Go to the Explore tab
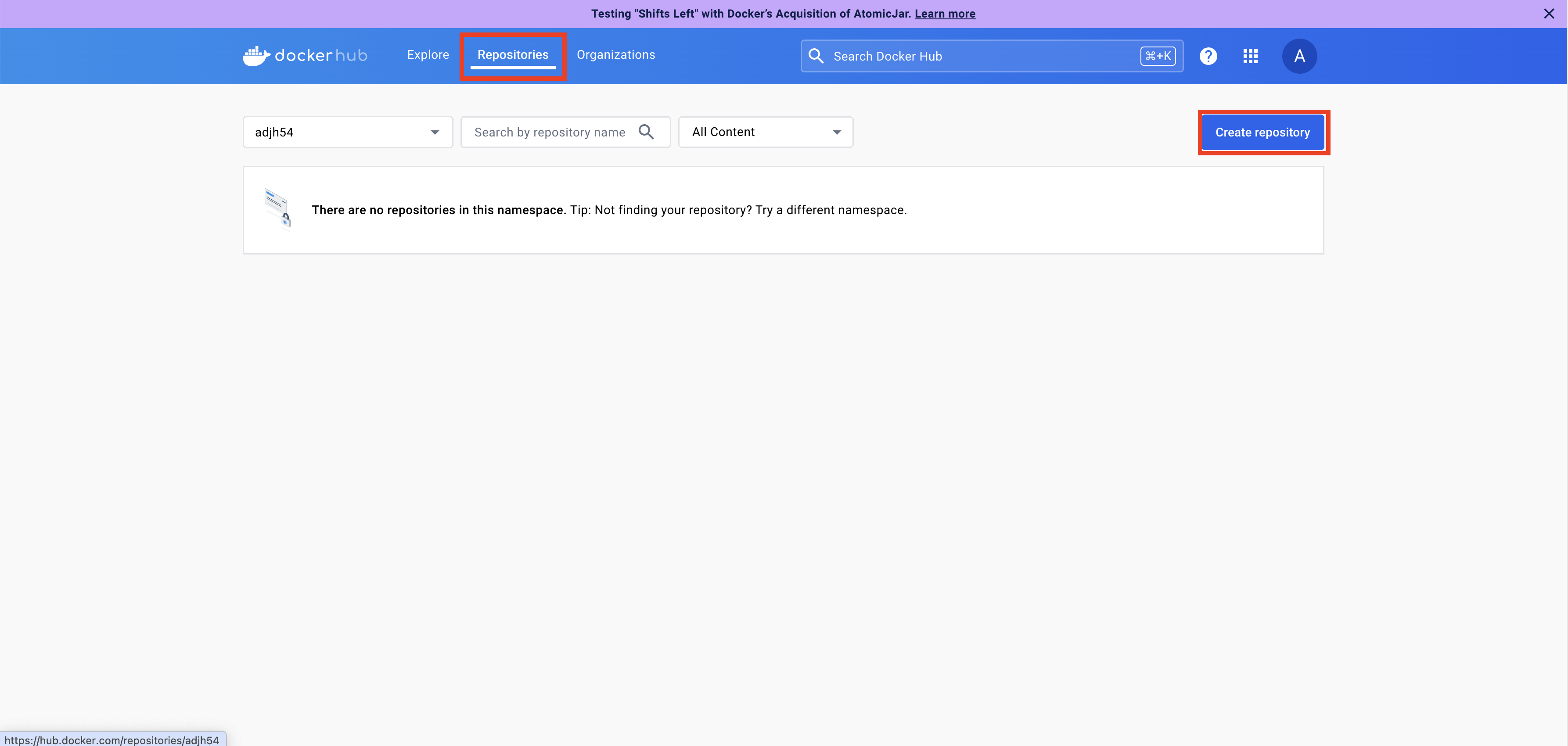 point(427,55)
